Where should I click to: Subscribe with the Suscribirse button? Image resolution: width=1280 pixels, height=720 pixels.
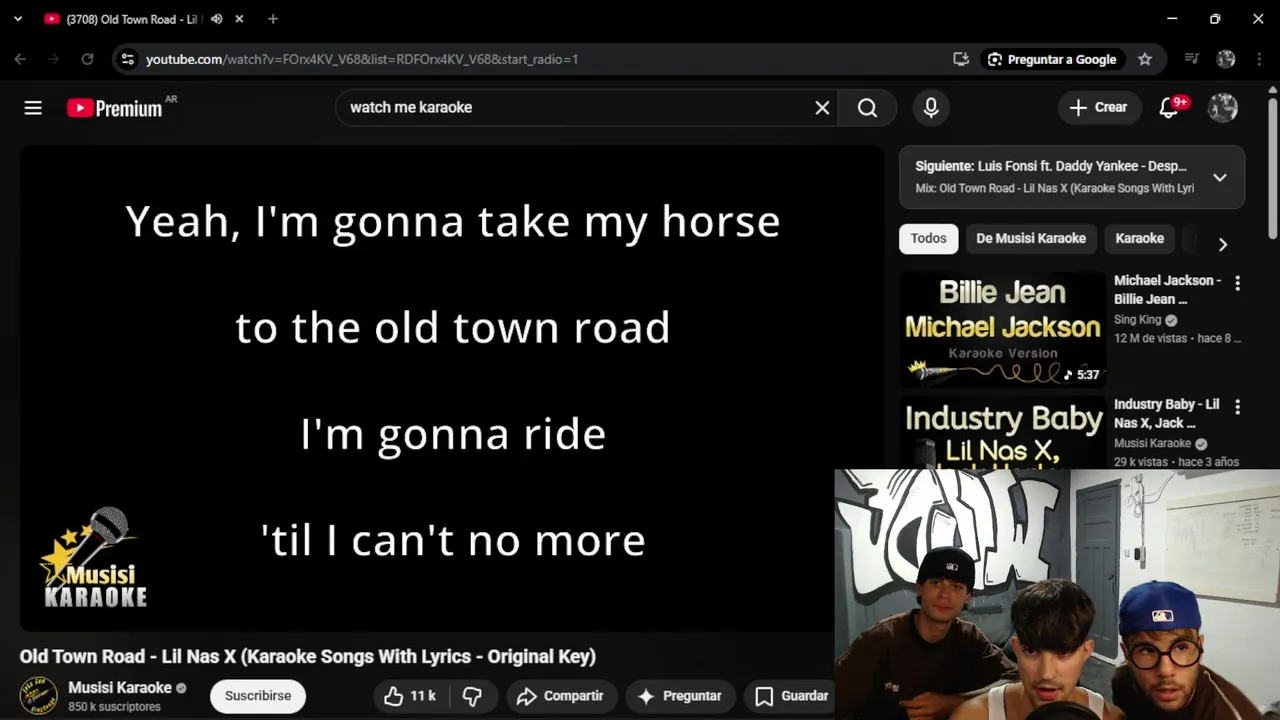(258, 696)
